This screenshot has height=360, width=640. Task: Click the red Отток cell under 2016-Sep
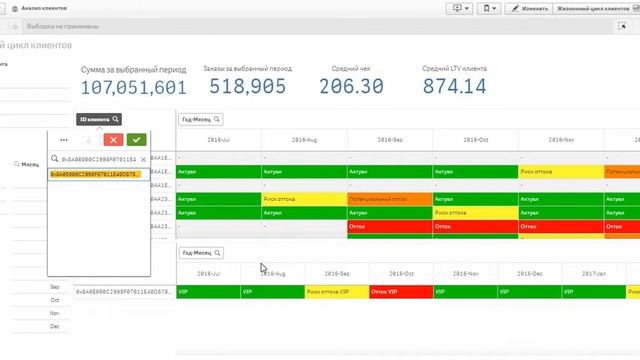(390, 227)
